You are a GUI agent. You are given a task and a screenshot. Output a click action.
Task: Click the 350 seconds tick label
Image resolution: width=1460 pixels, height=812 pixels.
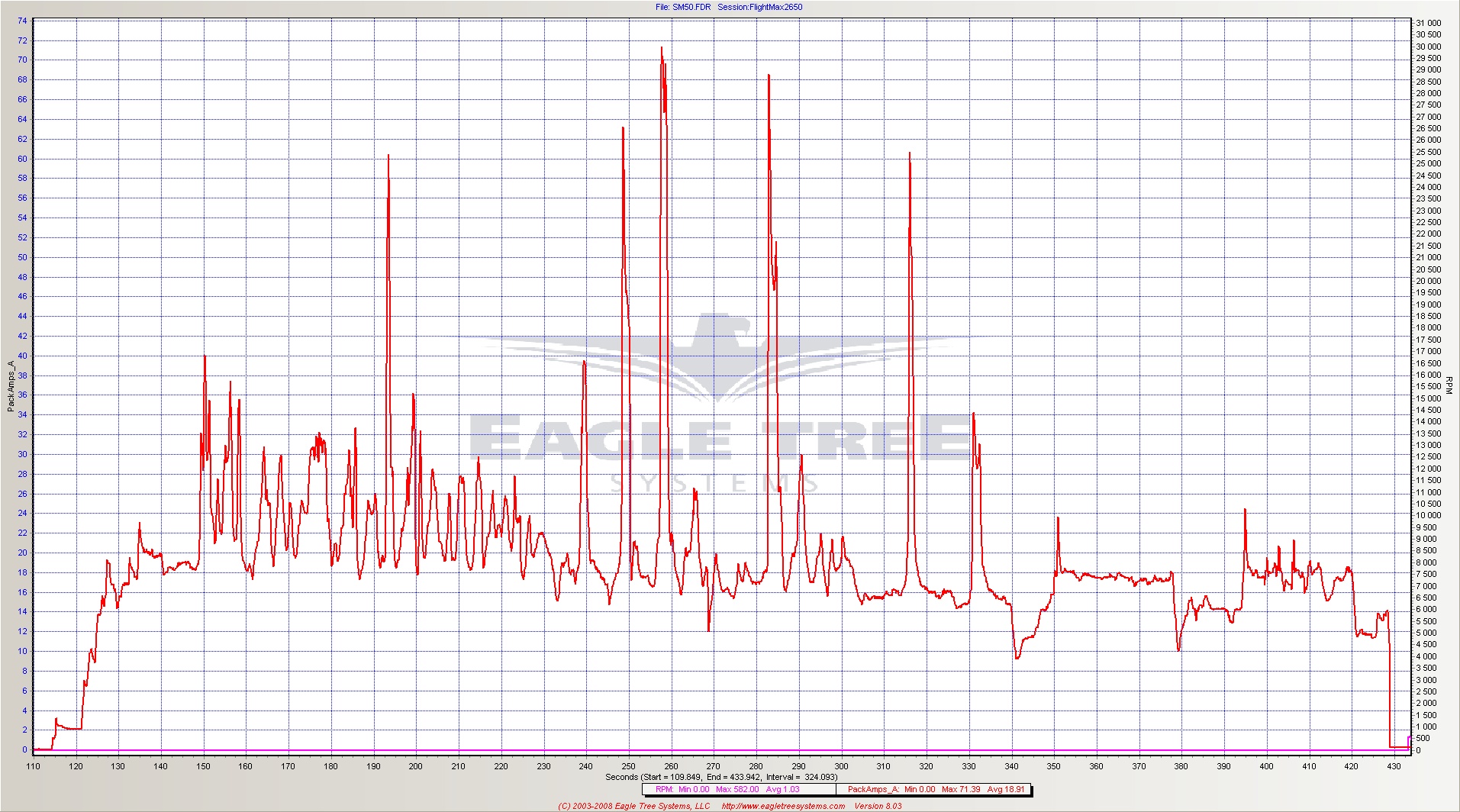coord(1053,766)
